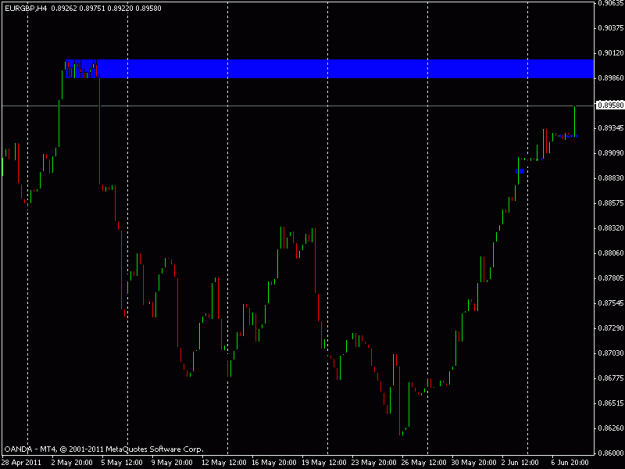Click the 0.86775 price scale label

pos(611,378)
